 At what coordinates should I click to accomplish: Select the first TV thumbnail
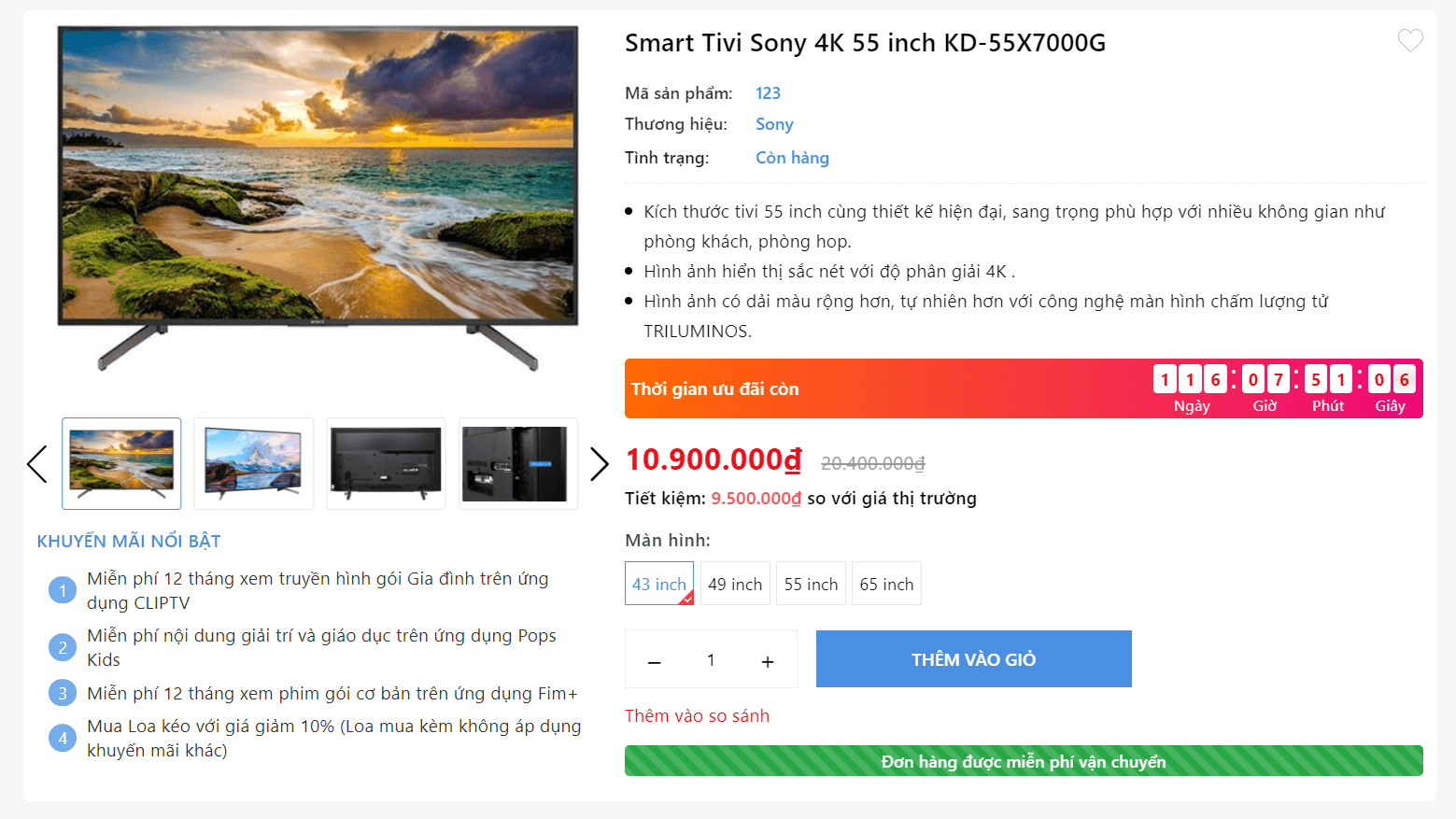coord(121,463)
